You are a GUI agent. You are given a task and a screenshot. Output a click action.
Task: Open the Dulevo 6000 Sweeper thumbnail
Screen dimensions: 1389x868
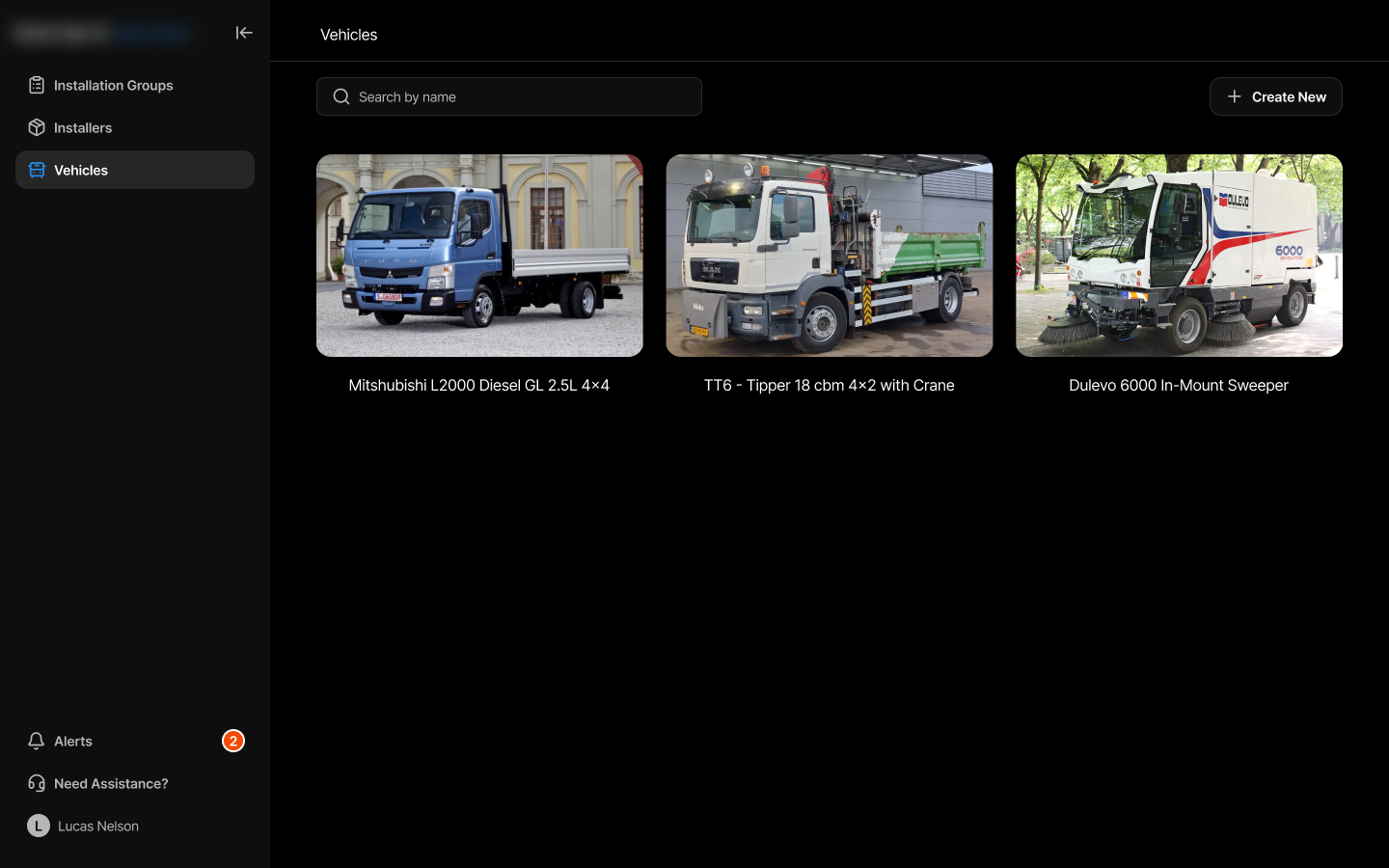(1179, 256)
